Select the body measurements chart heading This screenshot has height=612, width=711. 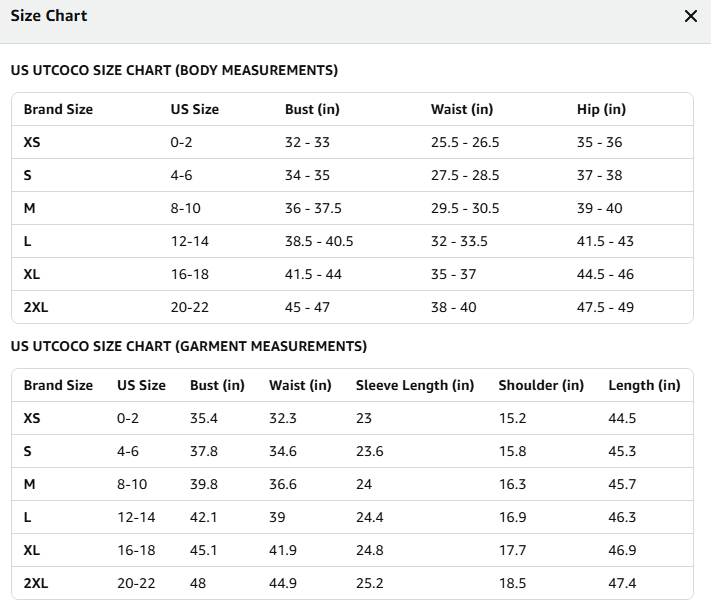coord(174,70)
